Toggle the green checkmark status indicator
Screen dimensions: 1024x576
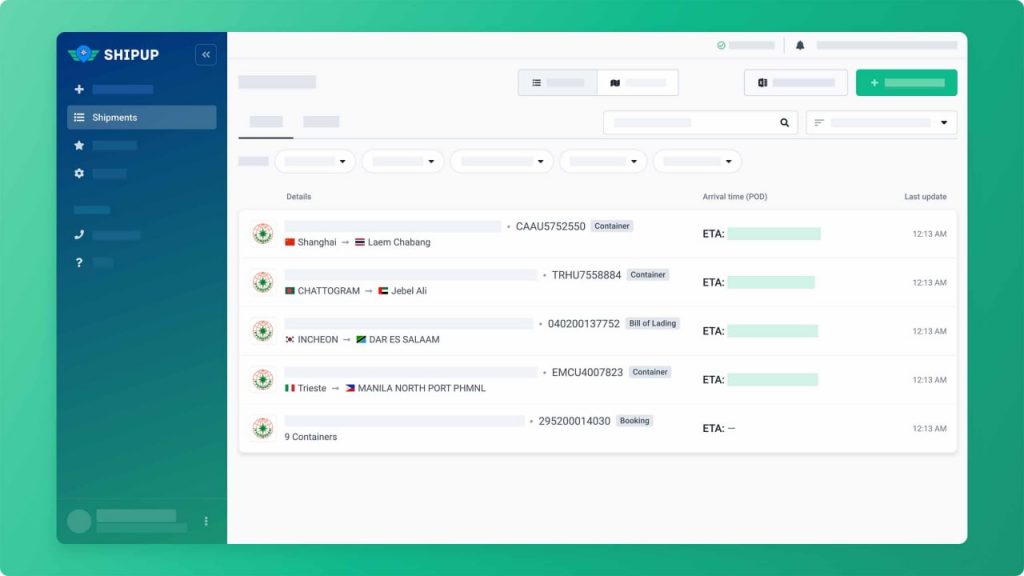[x=723, y=44]
